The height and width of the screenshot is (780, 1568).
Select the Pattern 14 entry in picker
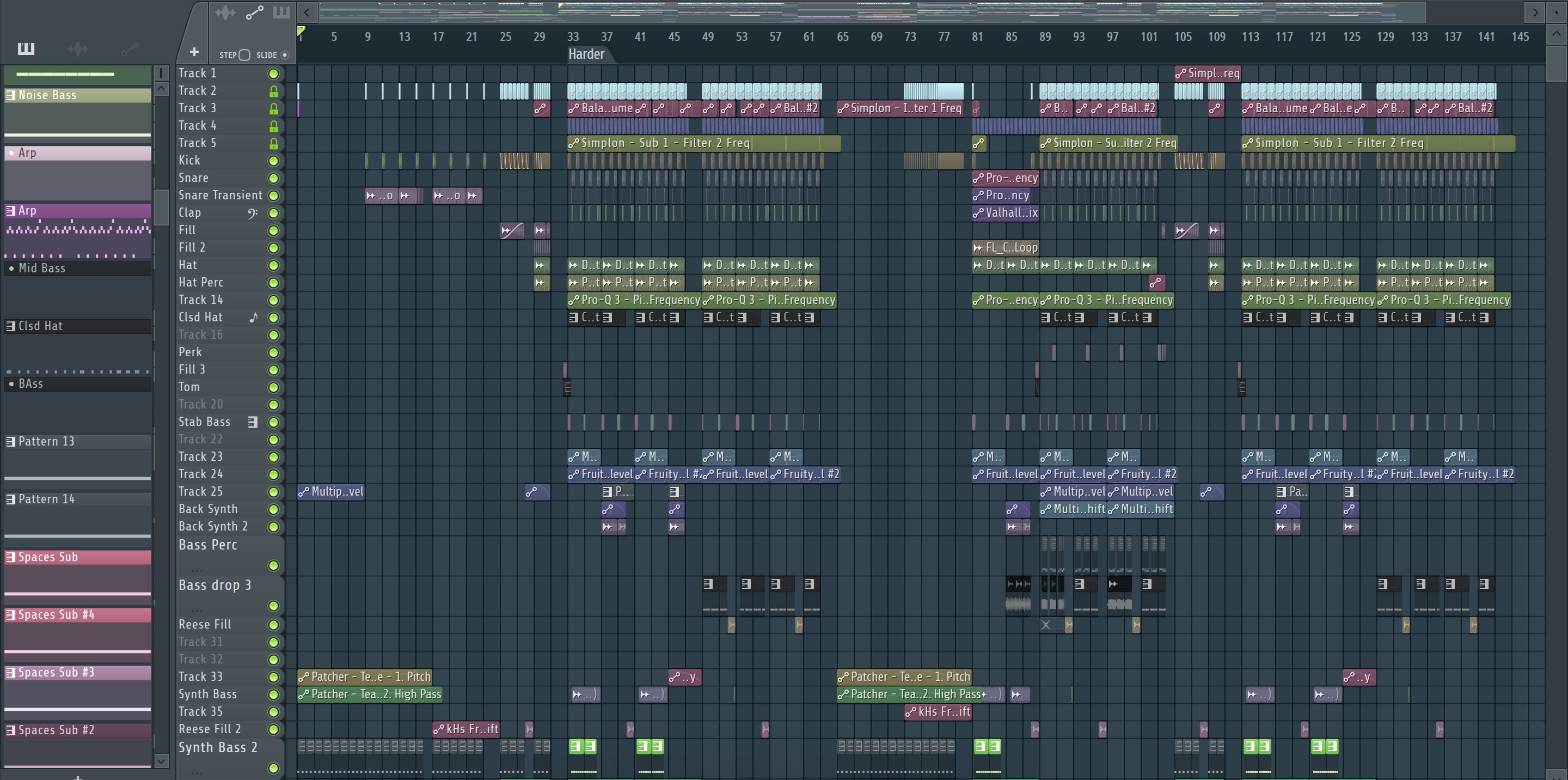[77, 499]
